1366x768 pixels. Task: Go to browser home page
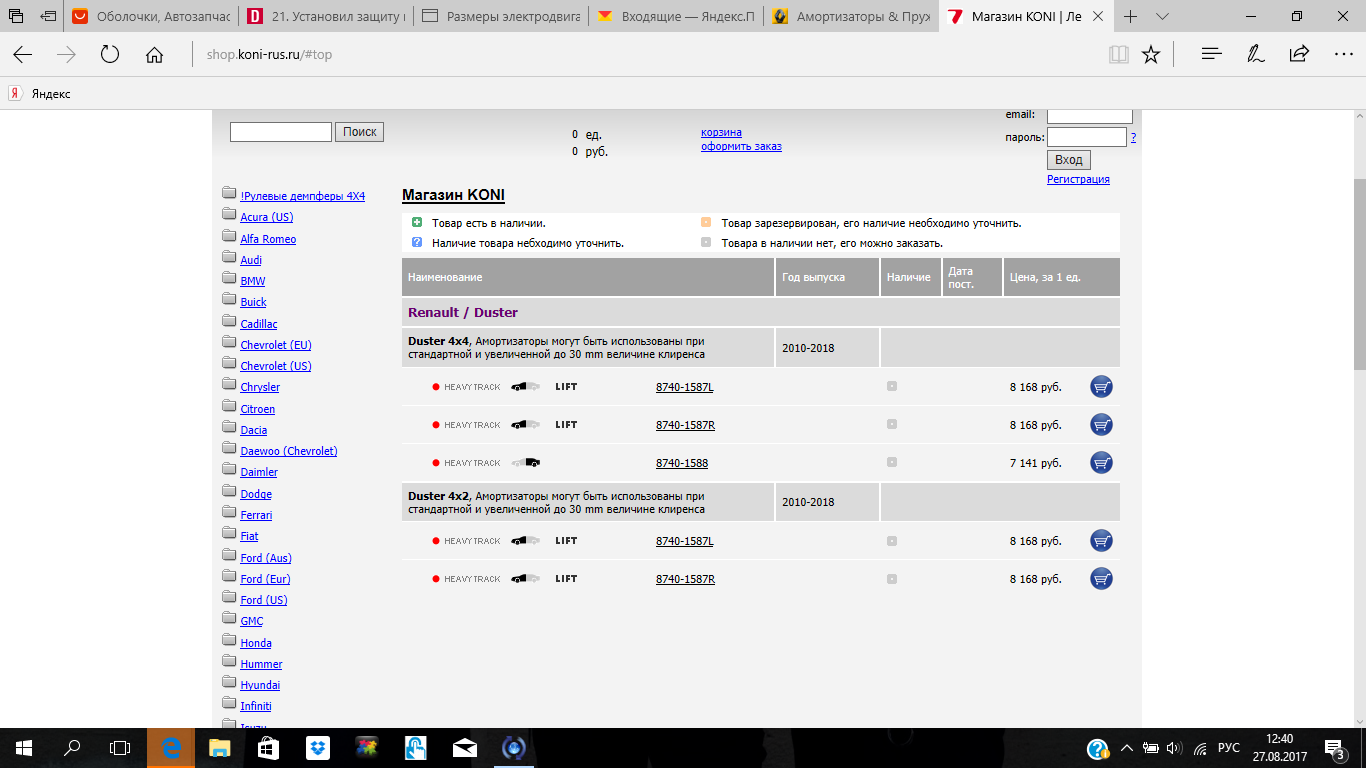pos(154,55)
